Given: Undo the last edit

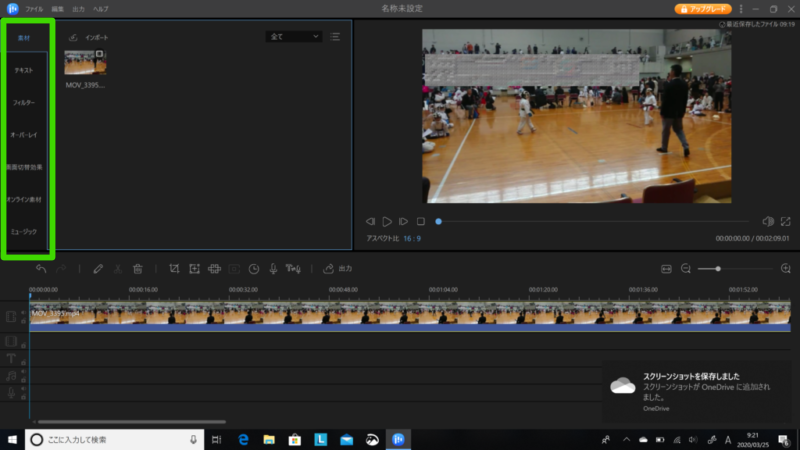Looking at the screenshot, I should pos(41,269).
